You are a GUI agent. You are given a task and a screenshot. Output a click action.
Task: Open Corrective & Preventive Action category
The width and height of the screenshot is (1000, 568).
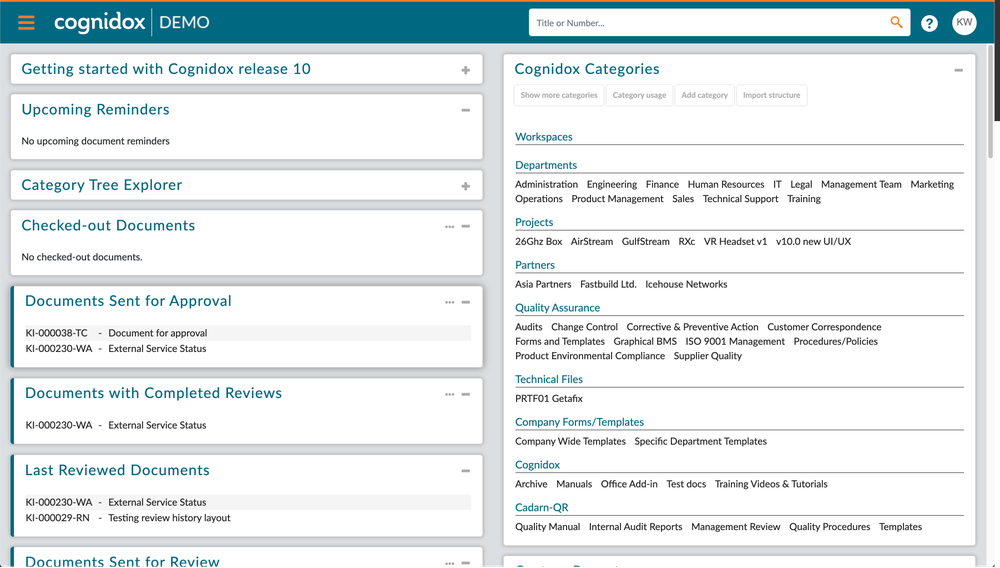693,327
